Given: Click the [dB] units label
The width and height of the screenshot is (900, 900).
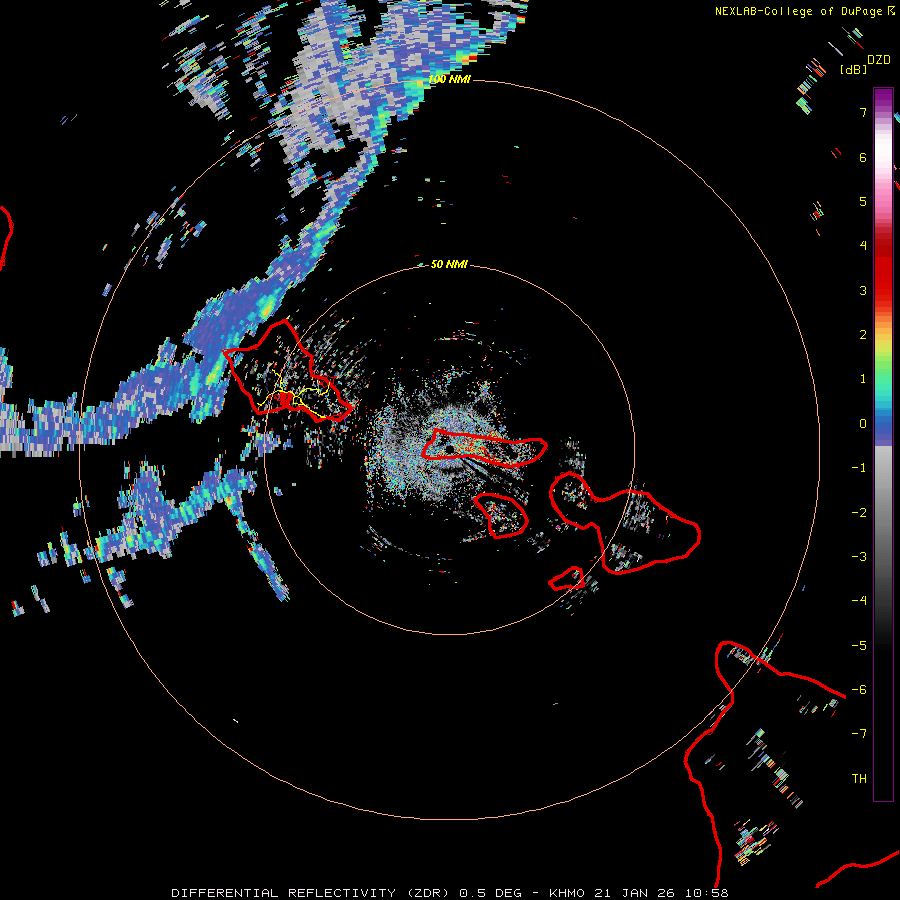Looking at the screenshot, I should (x=854, y=69).
